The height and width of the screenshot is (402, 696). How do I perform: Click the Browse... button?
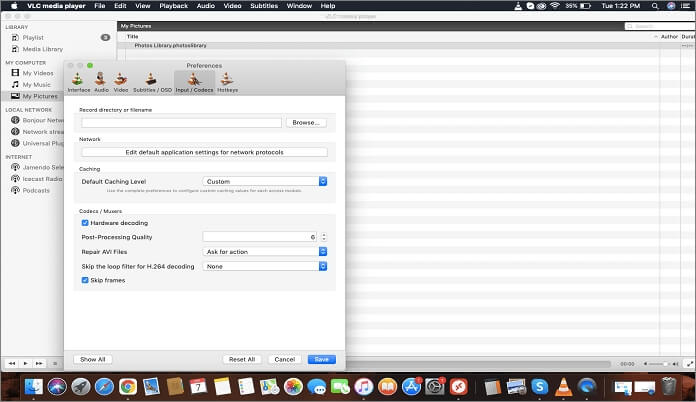pos(306,122)
